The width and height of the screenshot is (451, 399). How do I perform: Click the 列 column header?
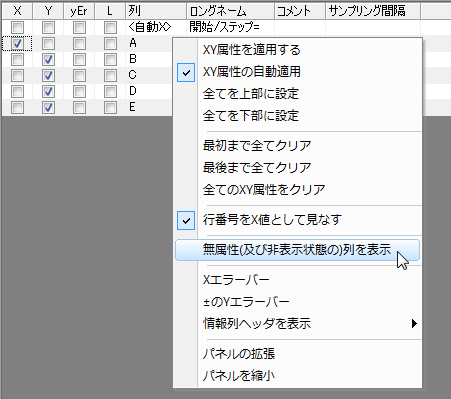(x=156, y=11)
